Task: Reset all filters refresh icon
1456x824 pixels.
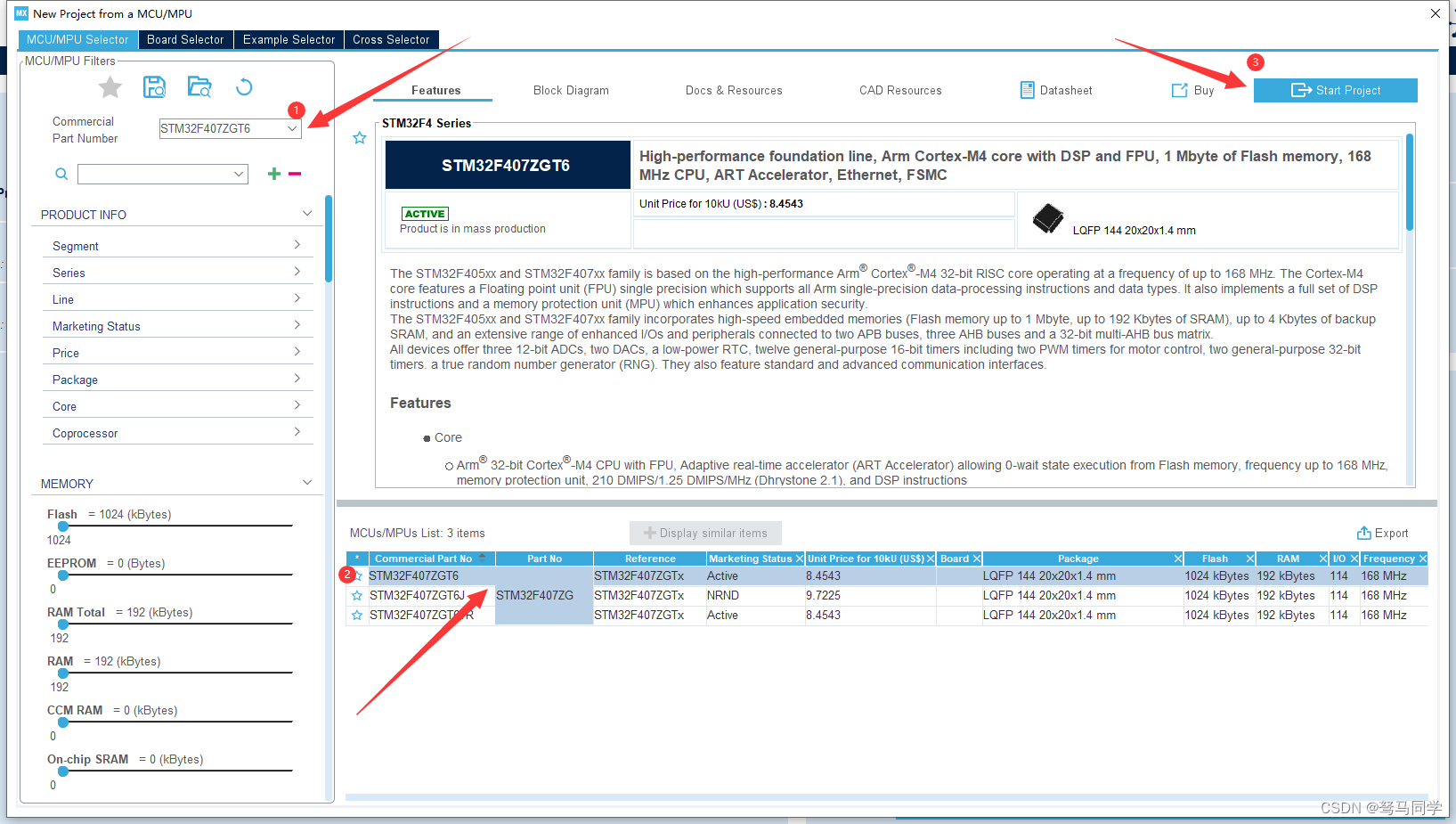Action: click(244, 86)
